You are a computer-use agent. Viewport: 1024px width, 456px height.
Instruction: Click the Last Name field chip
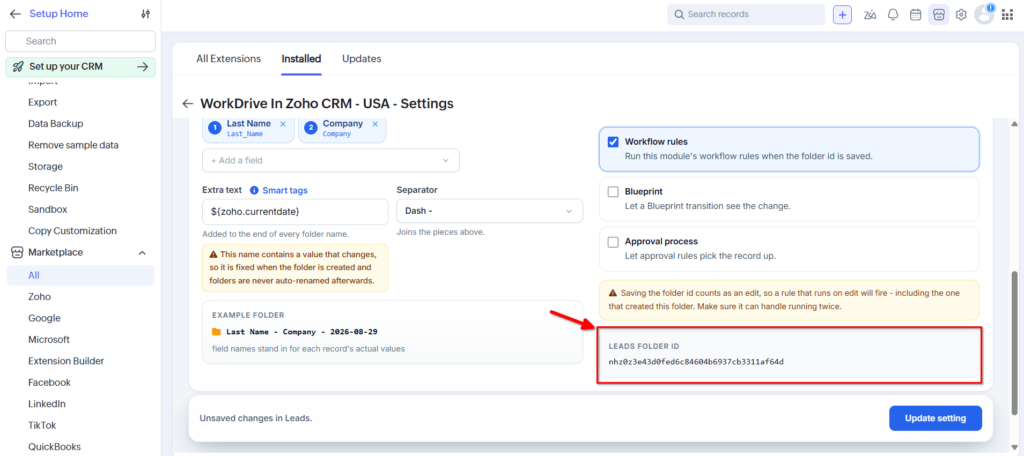point(248,128)
